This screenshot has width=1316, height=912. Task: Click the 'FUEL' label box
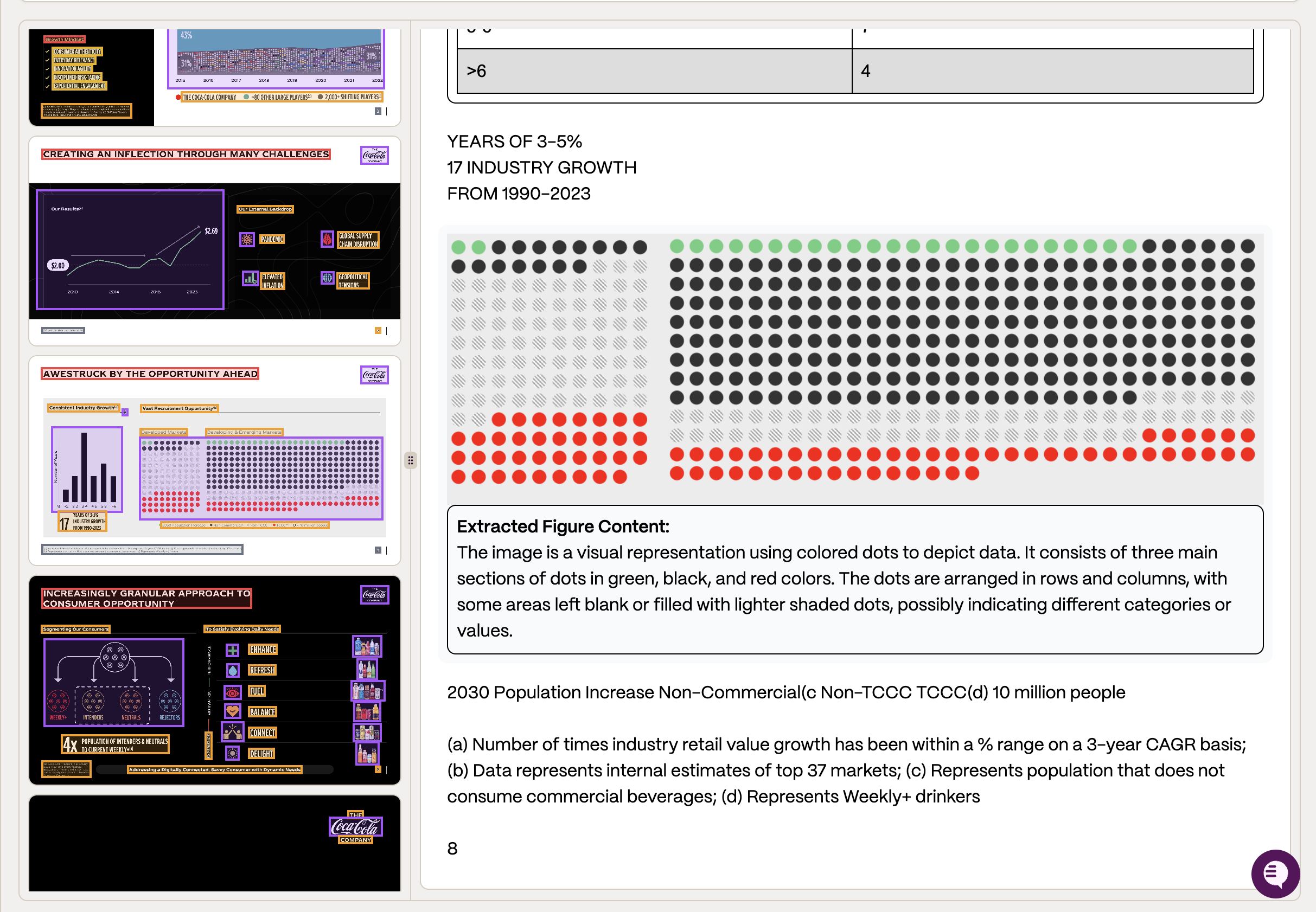point(257,691)
